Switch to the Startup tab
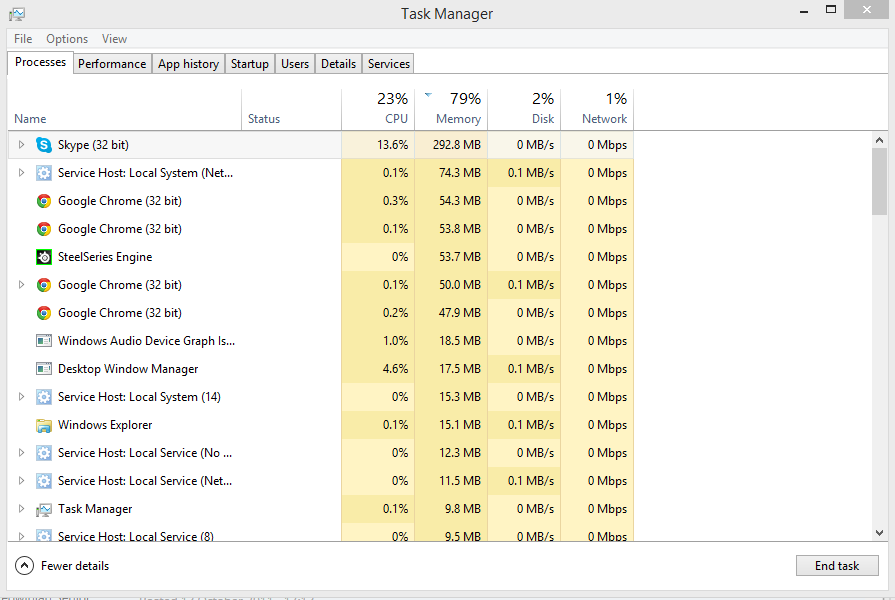 pyautogui.click(x=249, y=63)
